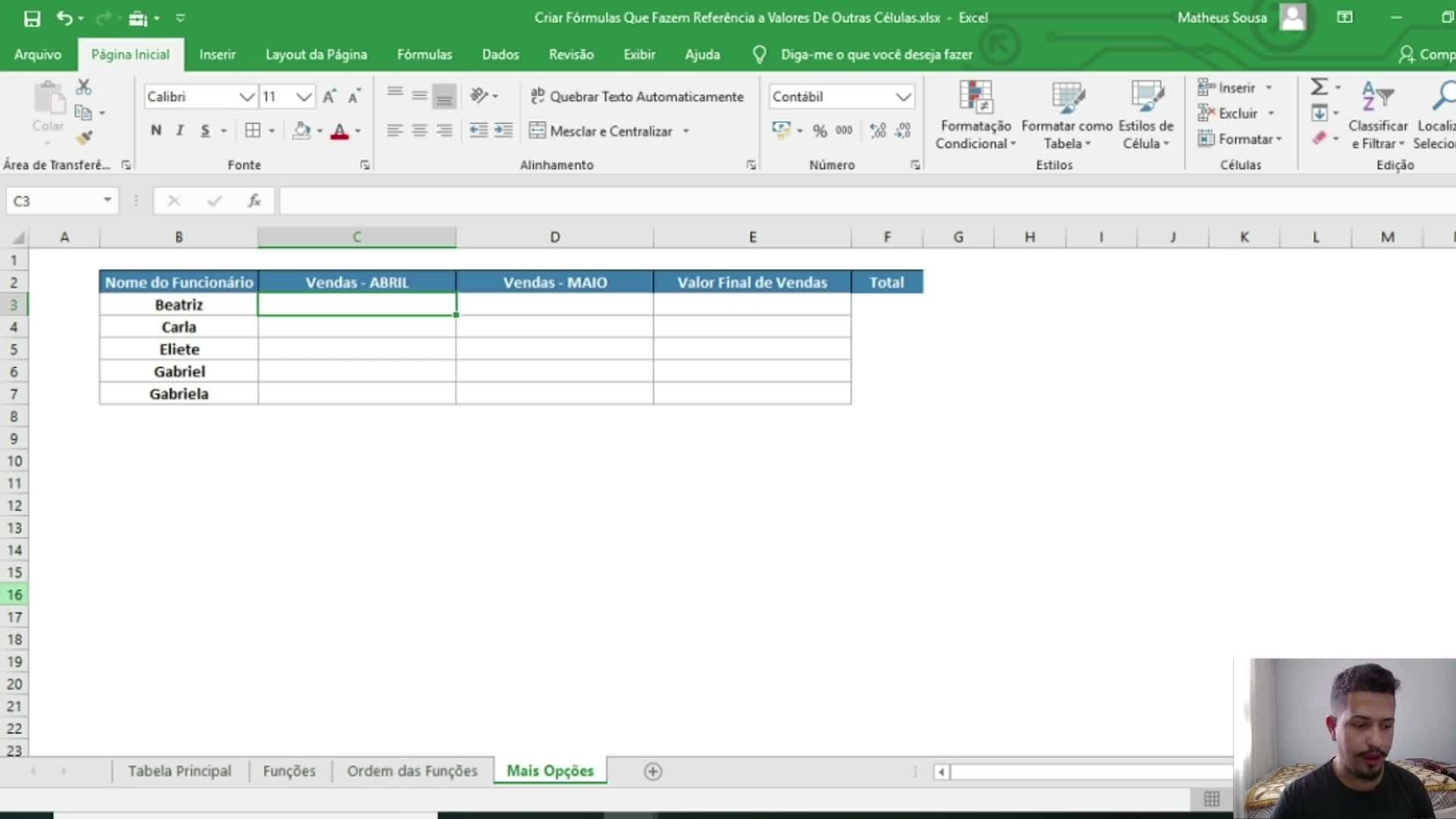Toggle center horizontal alignment
This screenshot has height=819, width=1456.
point(419,130)
